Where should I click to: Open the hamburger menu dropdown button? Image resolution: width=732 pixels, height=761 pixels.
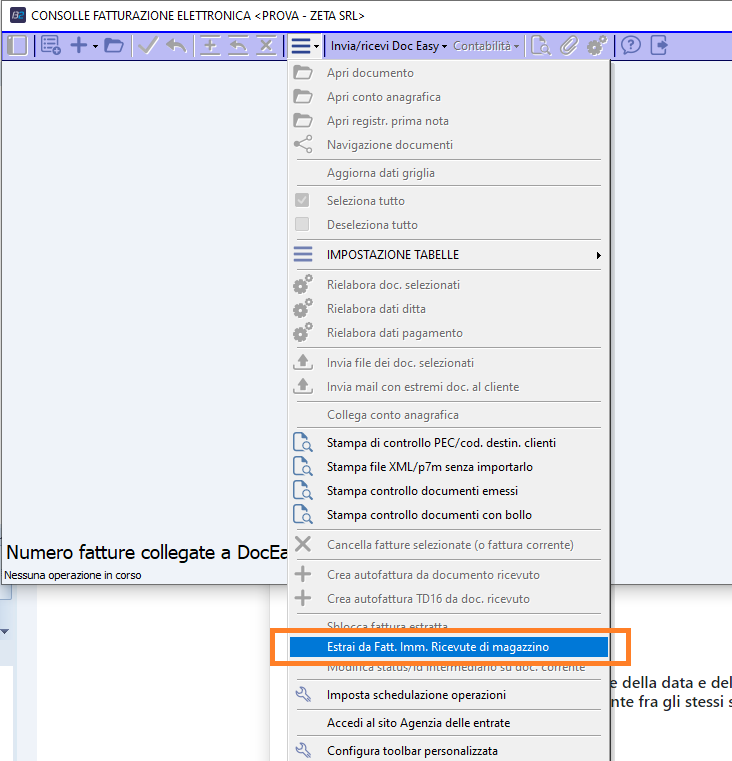pos(305,46)
